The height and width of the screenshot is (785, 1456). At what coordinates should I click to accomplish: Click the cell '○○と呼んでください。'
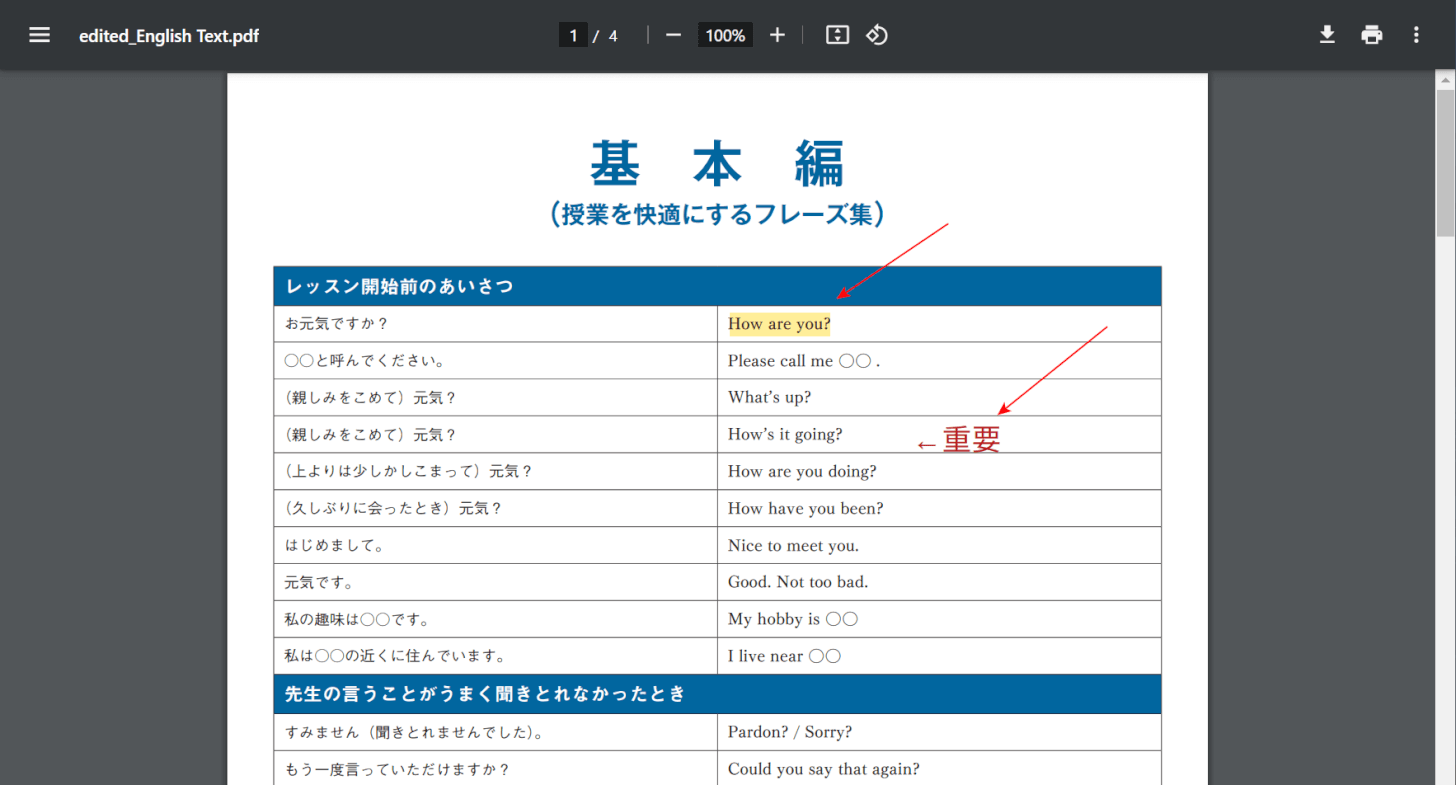495,361
